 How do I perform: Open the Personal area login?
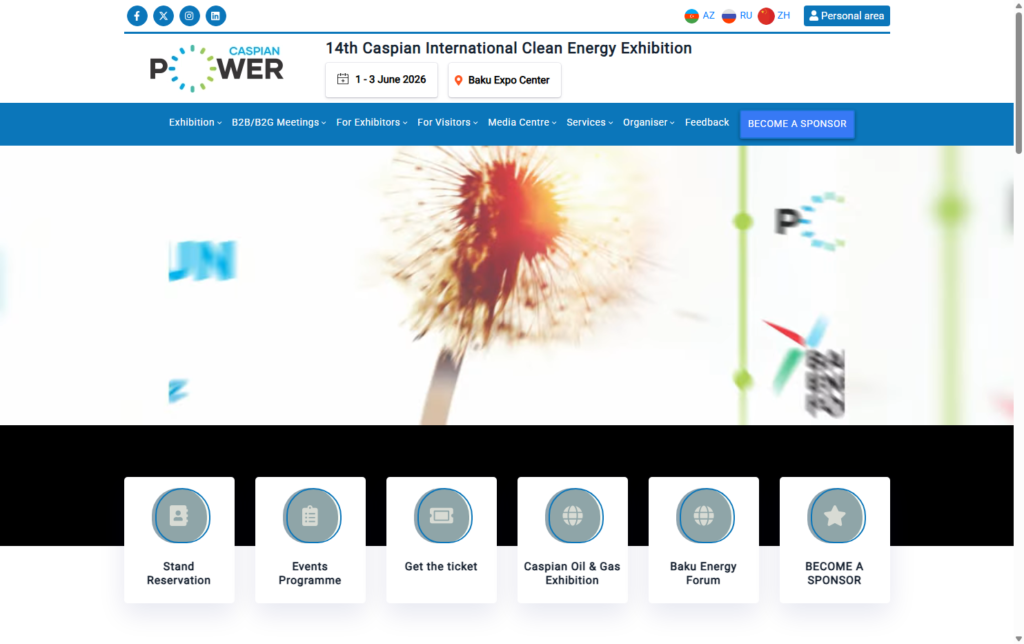coord(846,15)
